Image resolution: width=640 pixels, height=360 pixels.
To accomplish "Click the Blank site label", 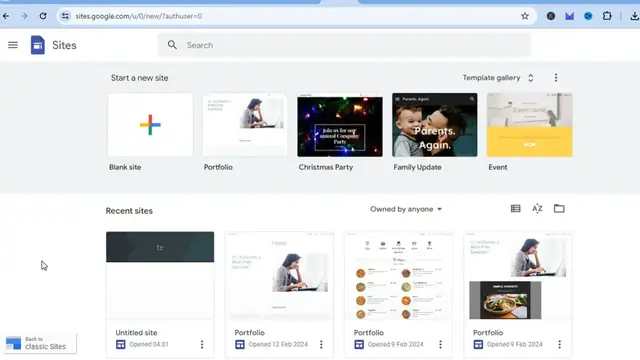I will 125,167.
